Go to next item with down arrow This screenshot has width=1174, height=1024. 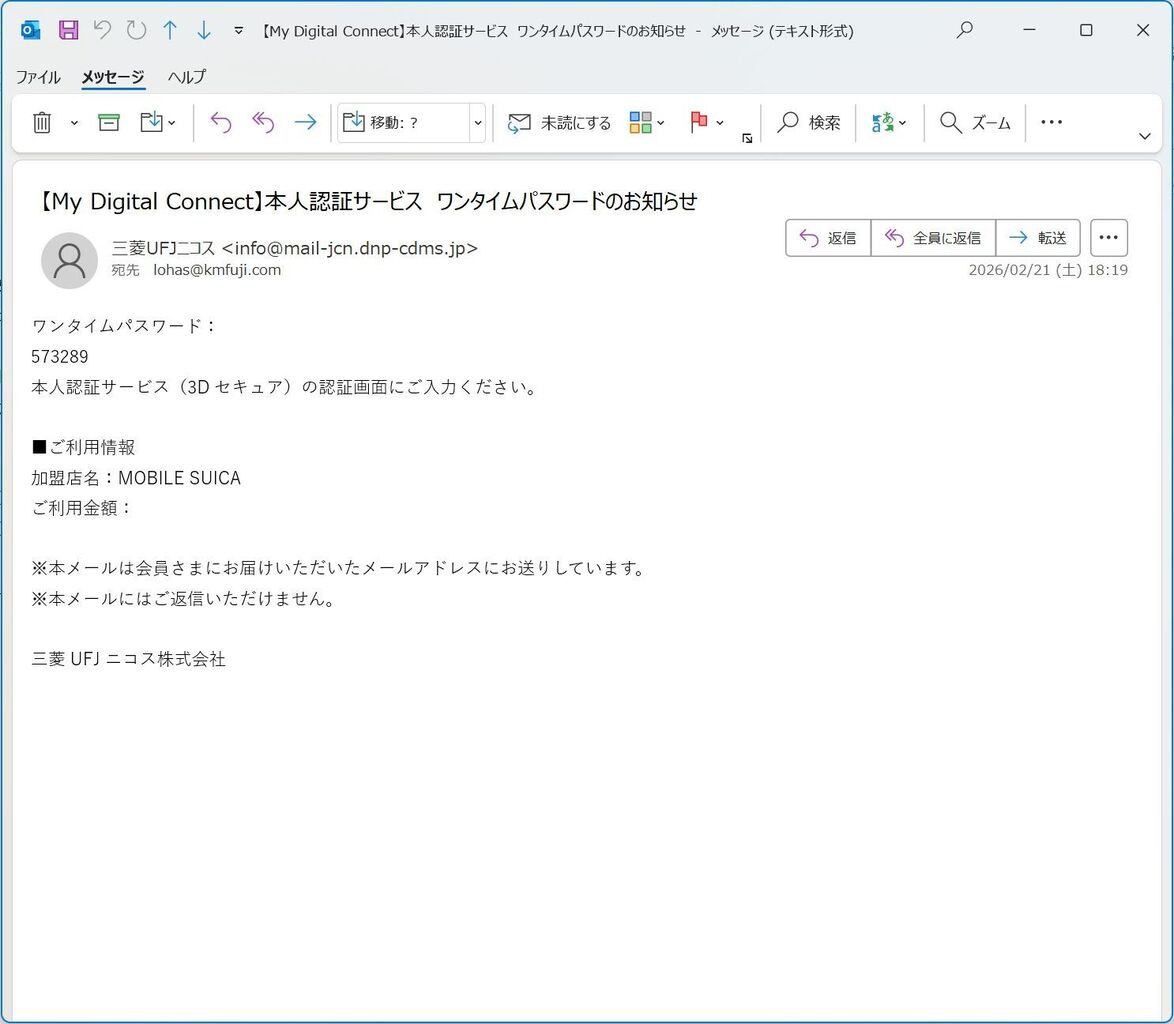204,30
